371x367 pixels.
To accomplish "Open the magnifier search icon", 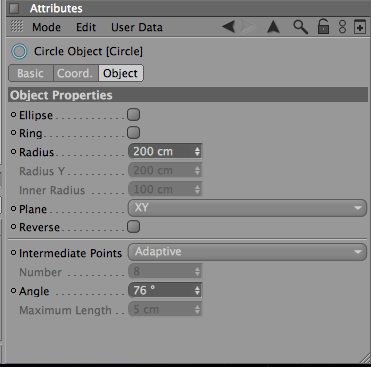I will coord(300,27).
